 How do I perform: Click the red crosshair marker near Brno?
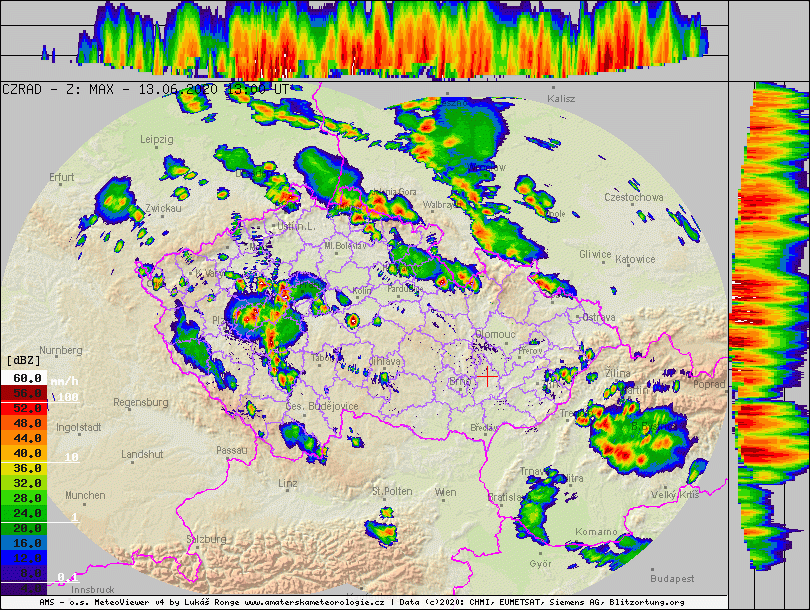click(487, 376)
